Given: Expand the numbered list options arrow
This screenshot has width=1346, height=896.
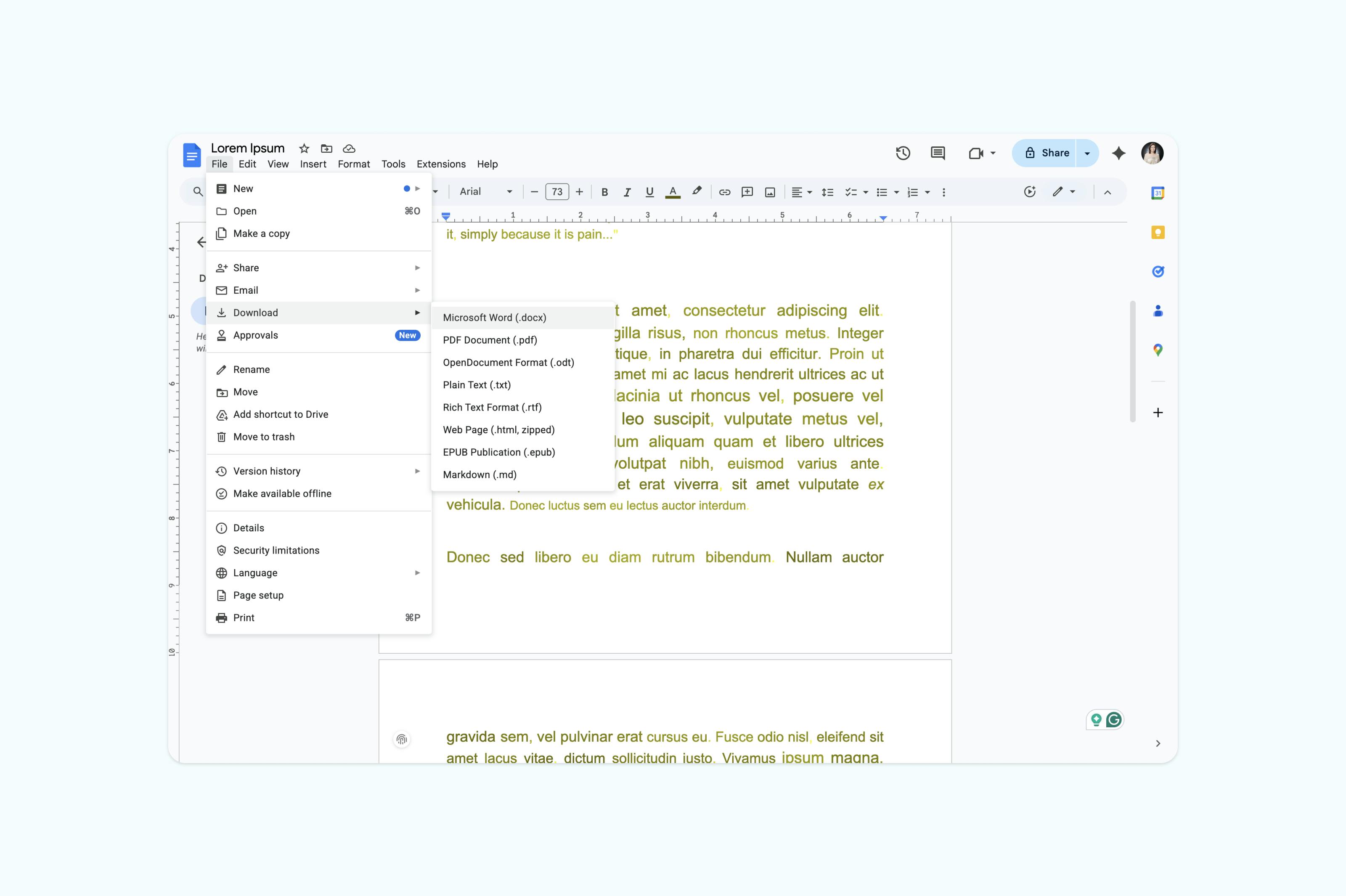Looking at the screenshot, I should (x=928, y=192).
